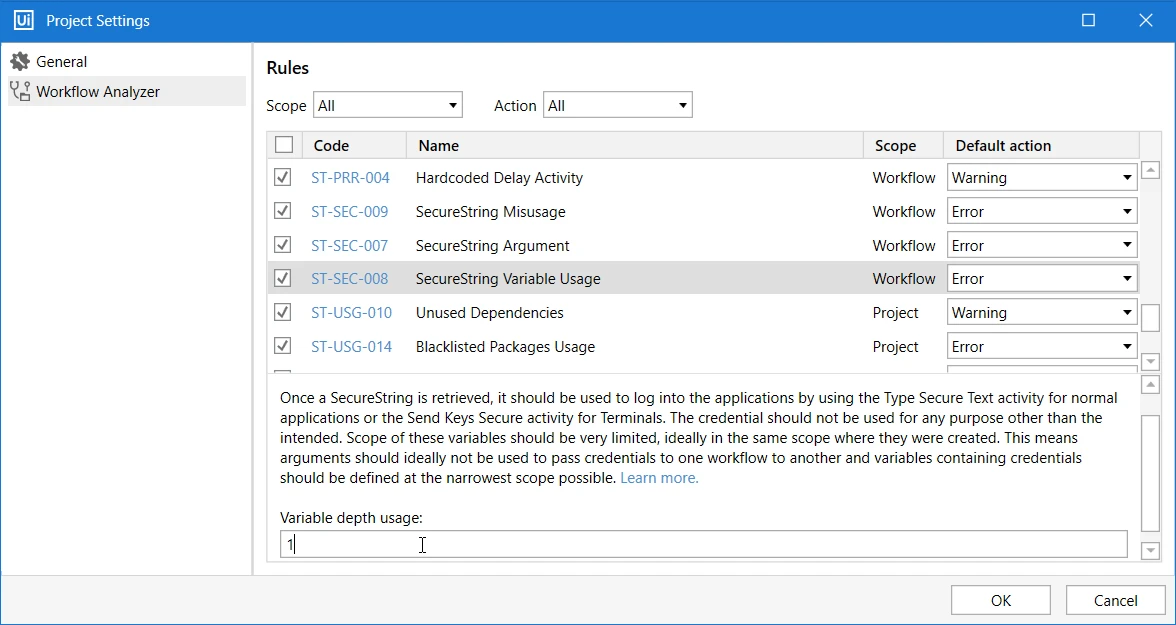Close the Project Settings dialog

coord(1146,21)
